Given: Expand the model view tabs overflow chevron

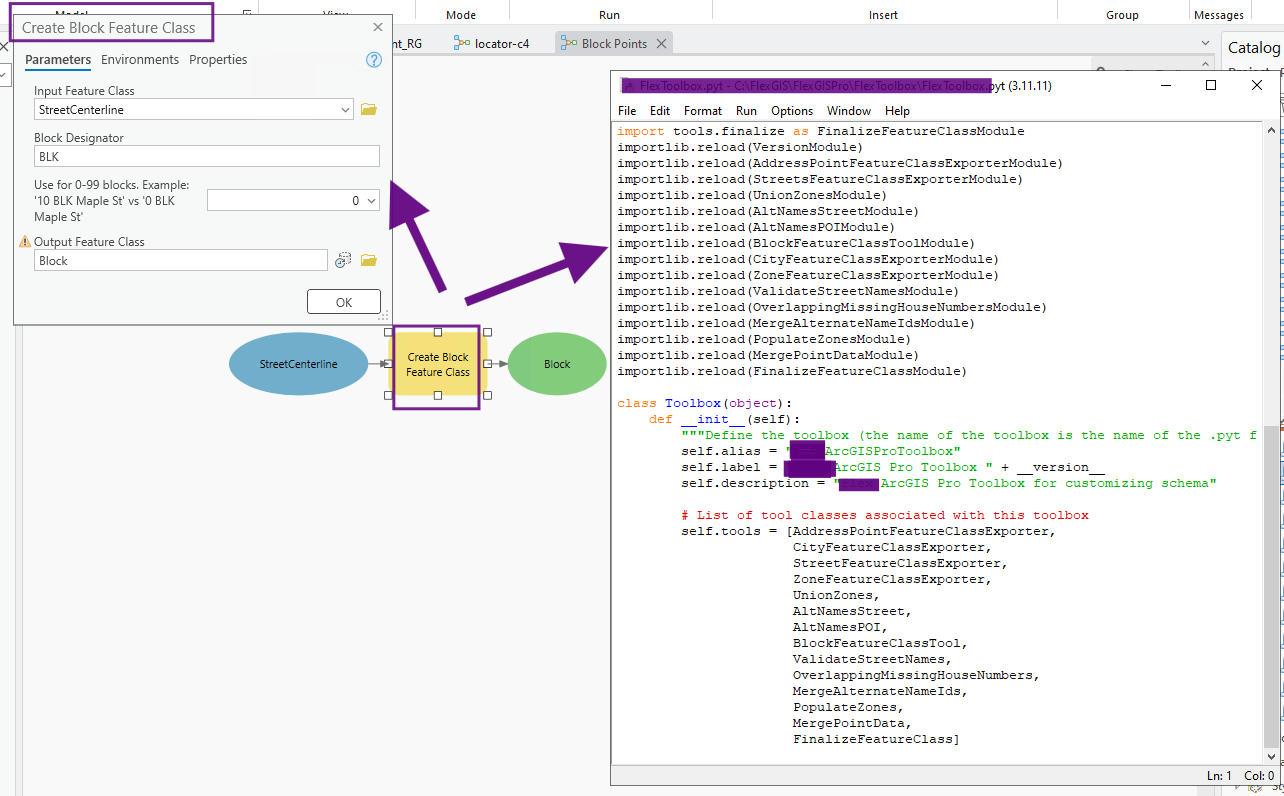Looking at the screenshot, I should 1205,44.
